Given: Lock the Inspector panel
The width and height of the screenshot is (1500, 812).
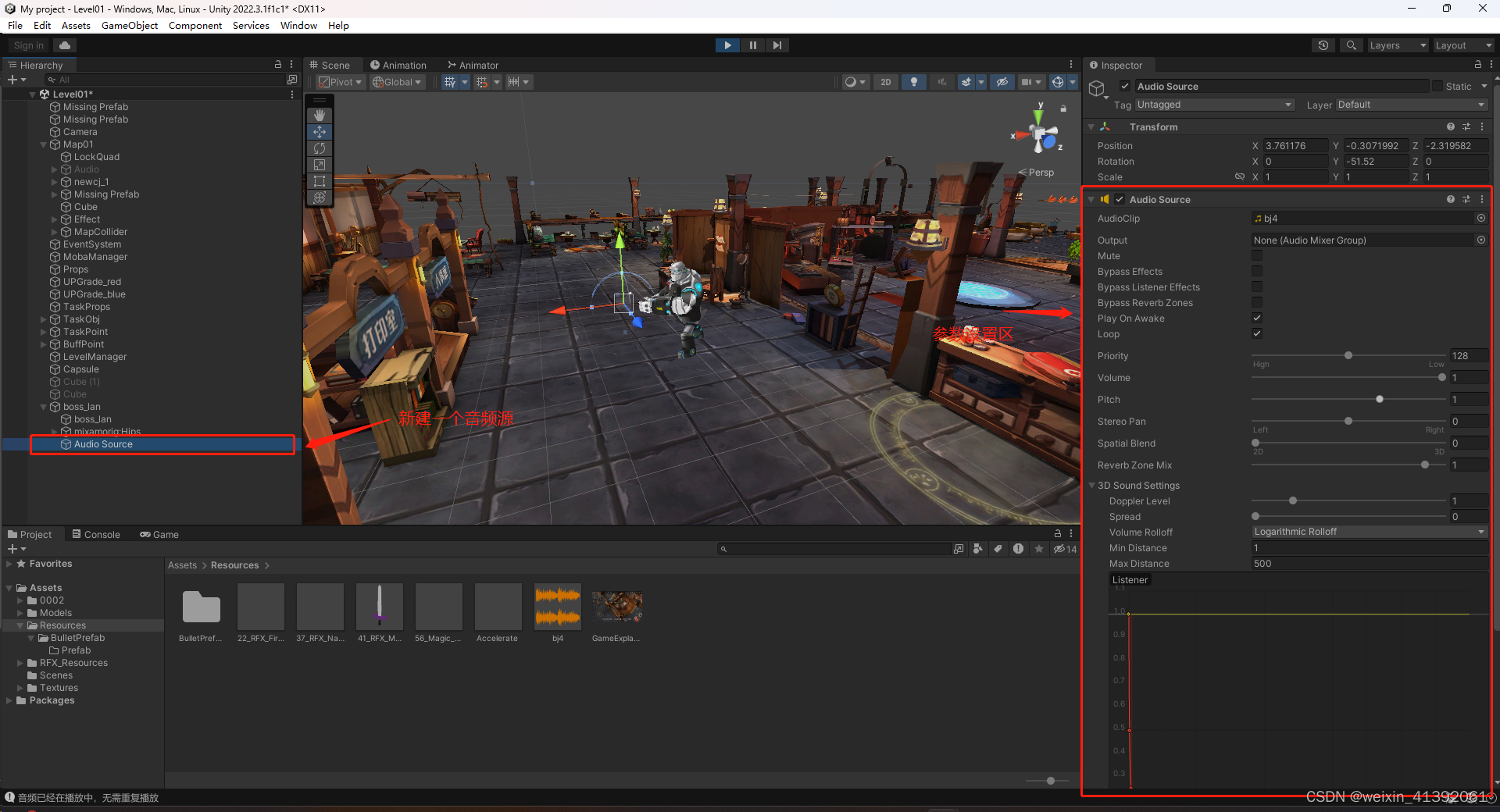Looking at the screenshot, I should point(1477,65).
